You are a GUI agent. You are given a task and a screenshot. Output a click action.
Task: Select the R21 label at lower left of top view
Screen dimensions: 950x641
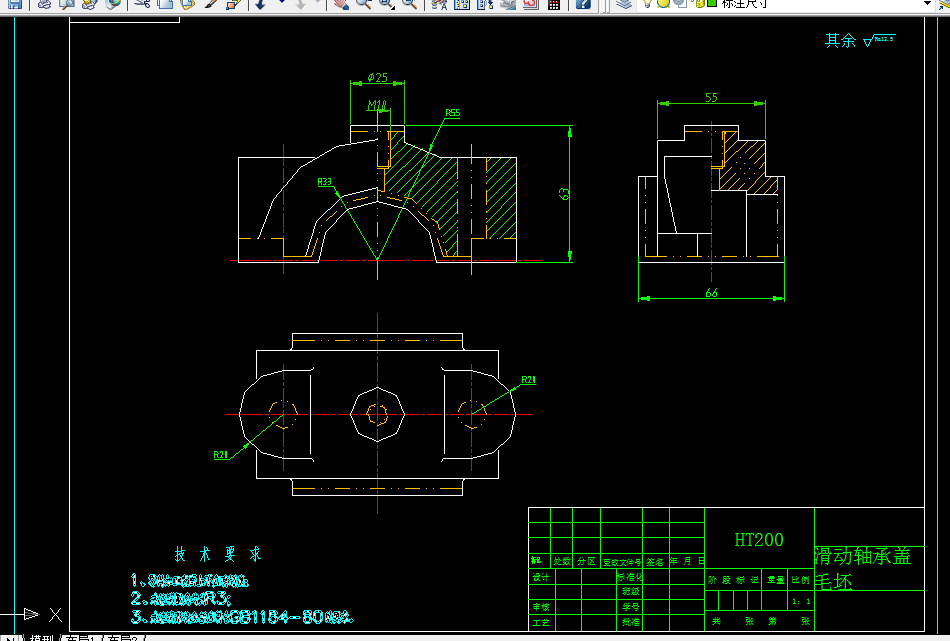click(221, 454)
